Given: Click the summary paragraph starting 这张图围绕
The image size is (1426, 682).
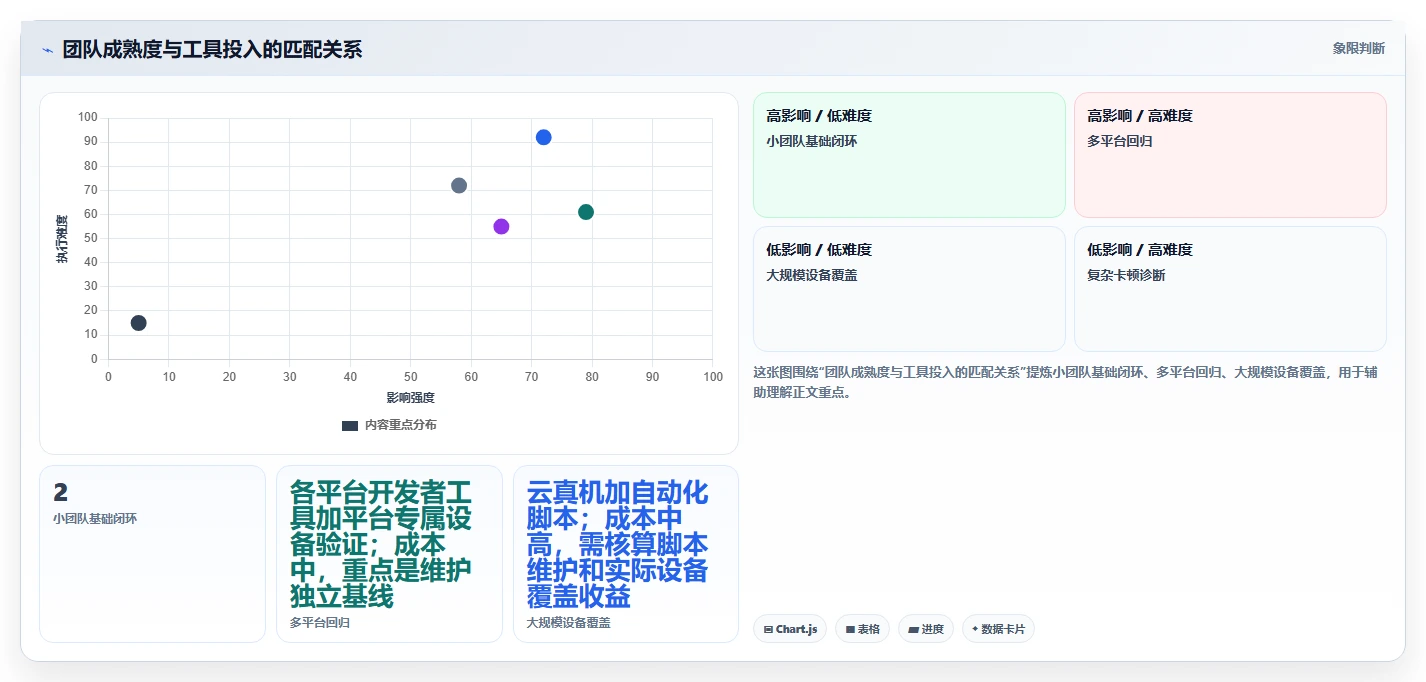Looking at the screenshot, I should tap(1068, 382).
